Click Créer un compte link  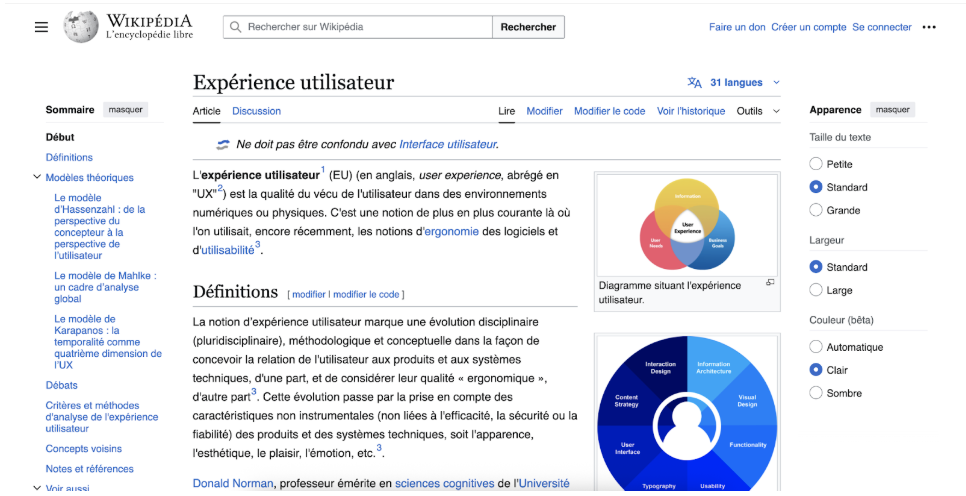coord(809,27)
